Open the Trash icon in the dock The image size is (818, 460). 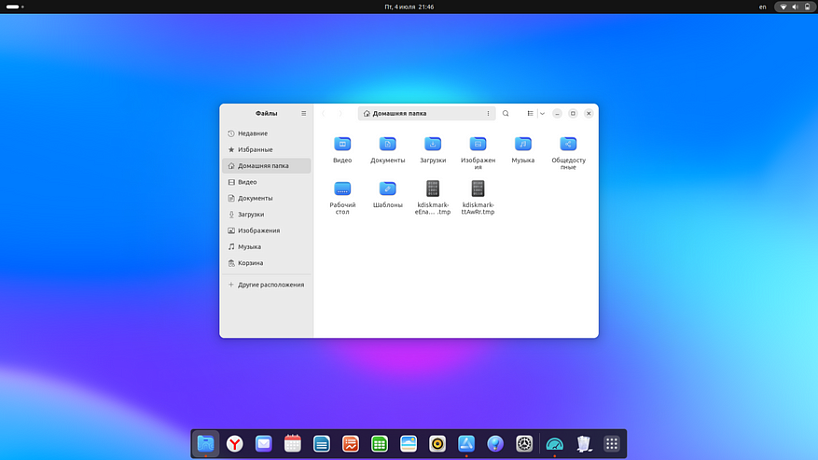coord(585,443)
